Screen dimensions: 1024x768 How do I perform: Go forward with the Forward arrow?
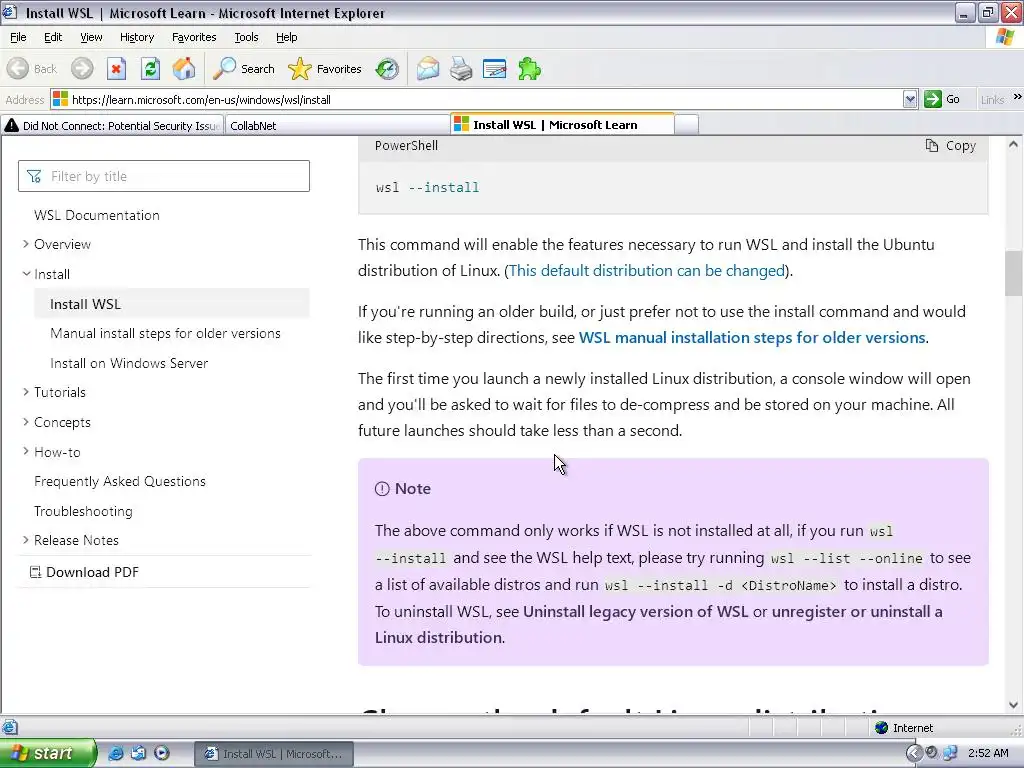point(82,69)
